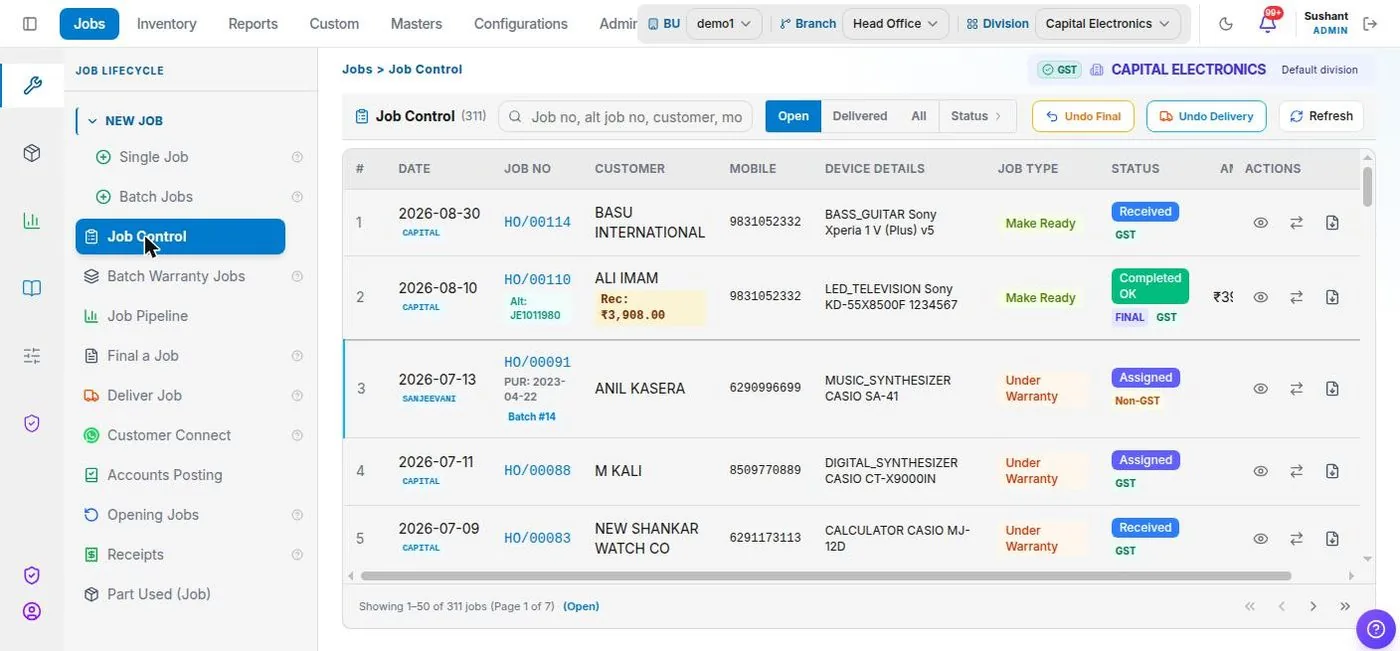
Task: Open the Masters top menu
Action: [x=416, y=23]
